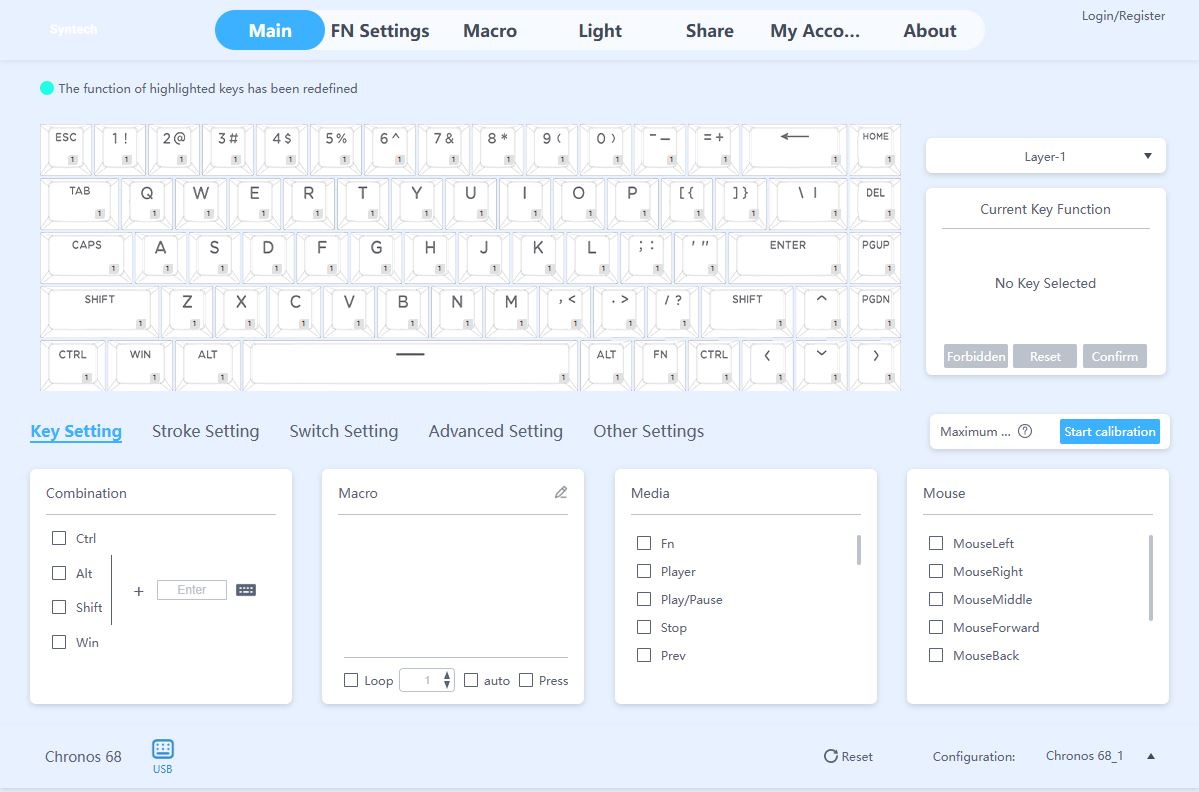
Task: Click the Login/Register link
Action: (x=1123, y=16)
